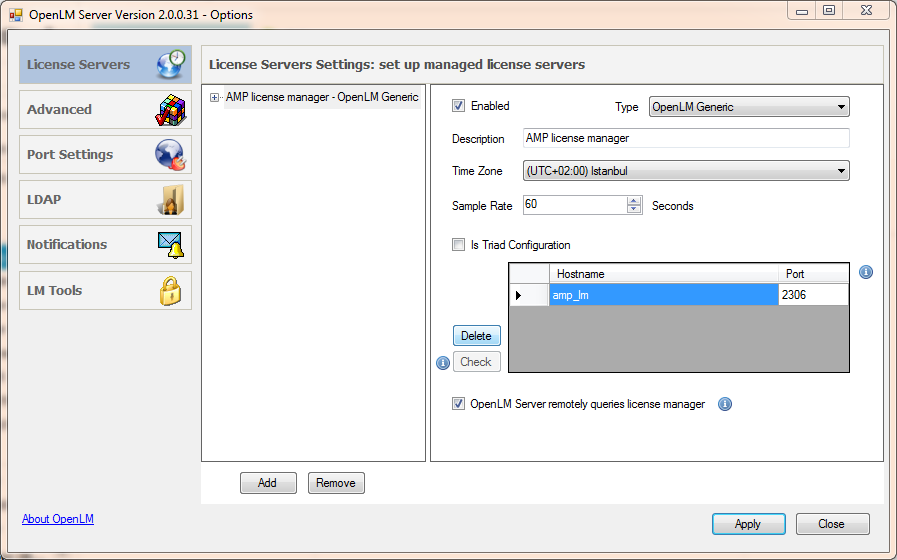Open the Port Settings tab
Image resolution: width=897 pixels, height=560 pixels.
point(105,155)
